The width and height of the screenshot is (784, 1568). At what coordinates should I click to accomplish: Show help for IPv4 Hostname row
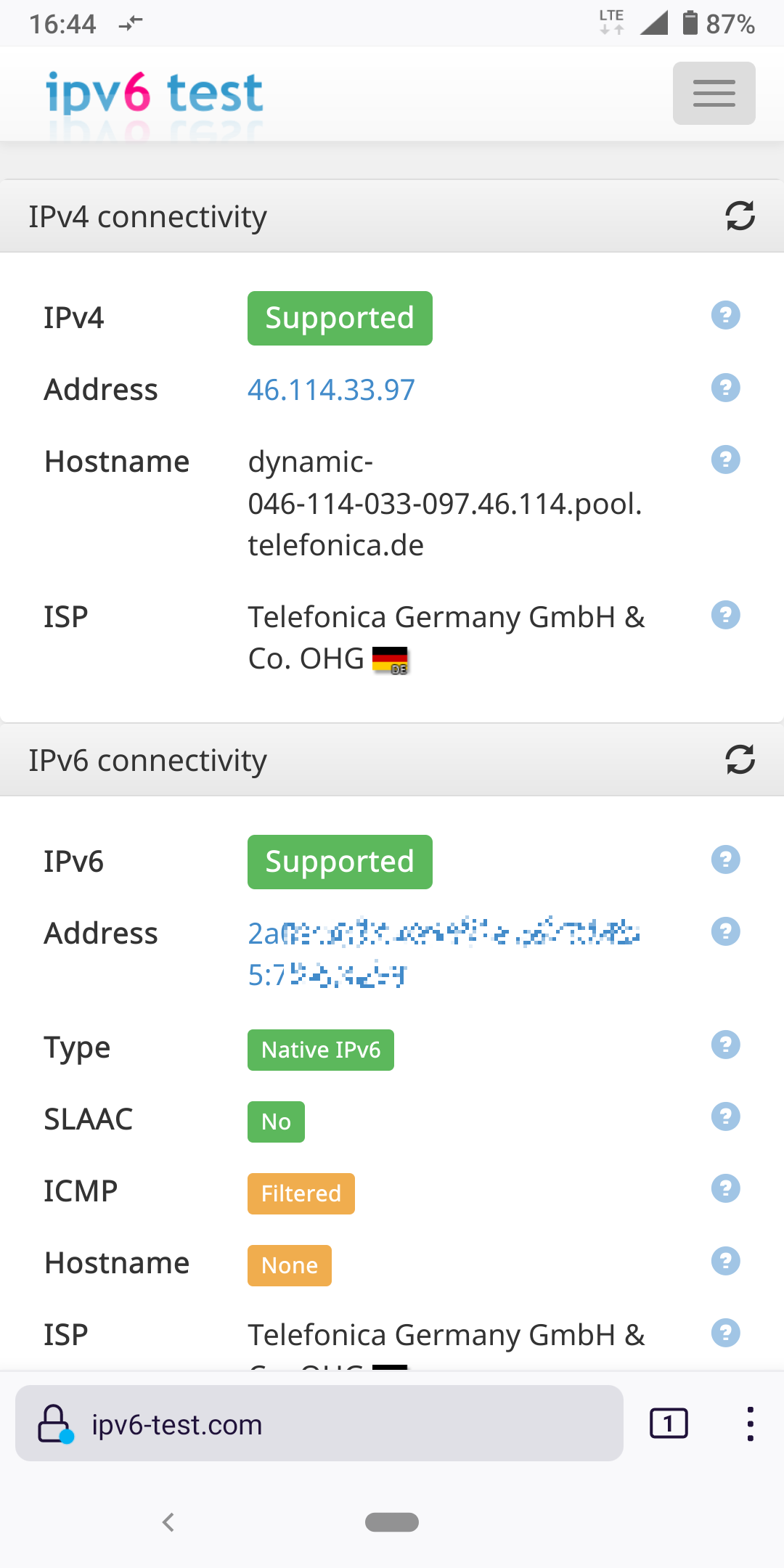(725, 460)
